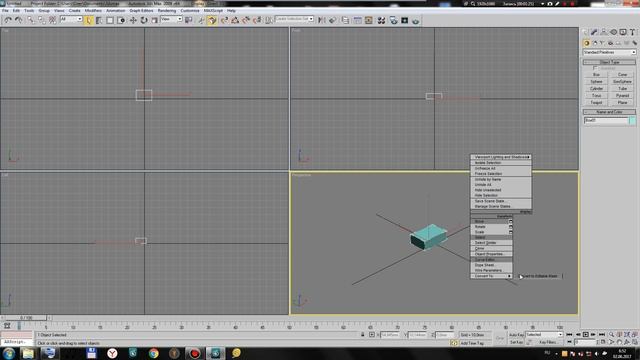This screenshot has width=640, height=360.
Task: Toggle the Set Key button
Action: point(516,342)
